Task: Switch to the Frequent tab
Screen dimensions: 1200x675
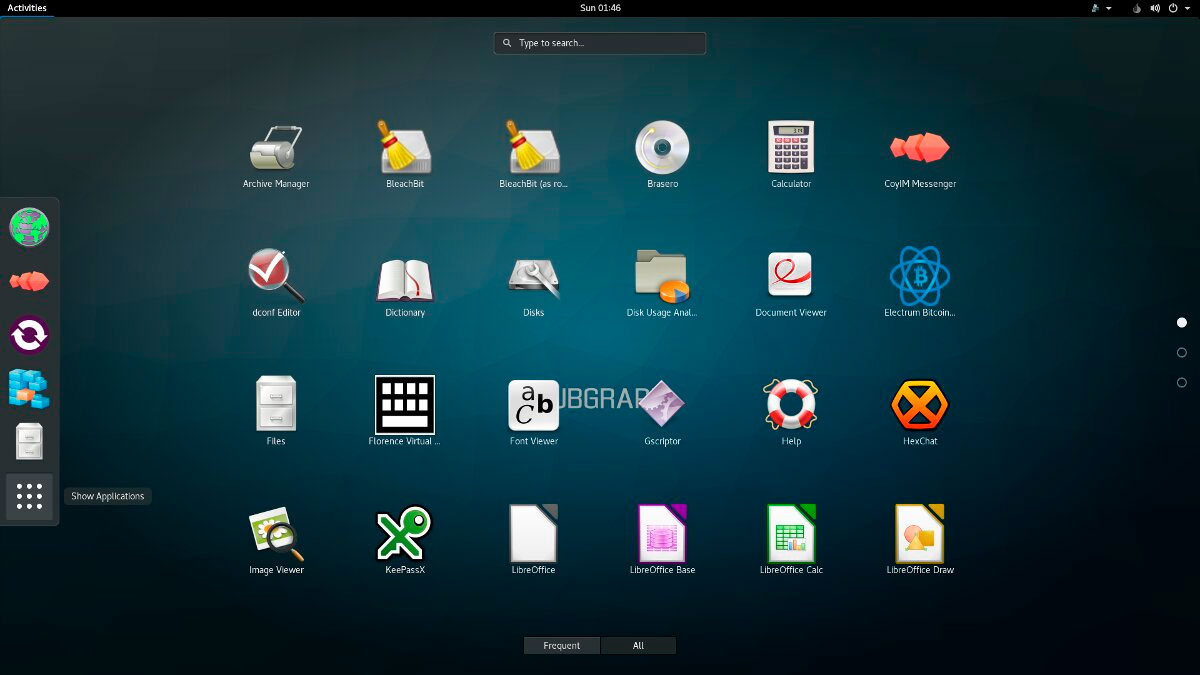Action: (562, 646)
